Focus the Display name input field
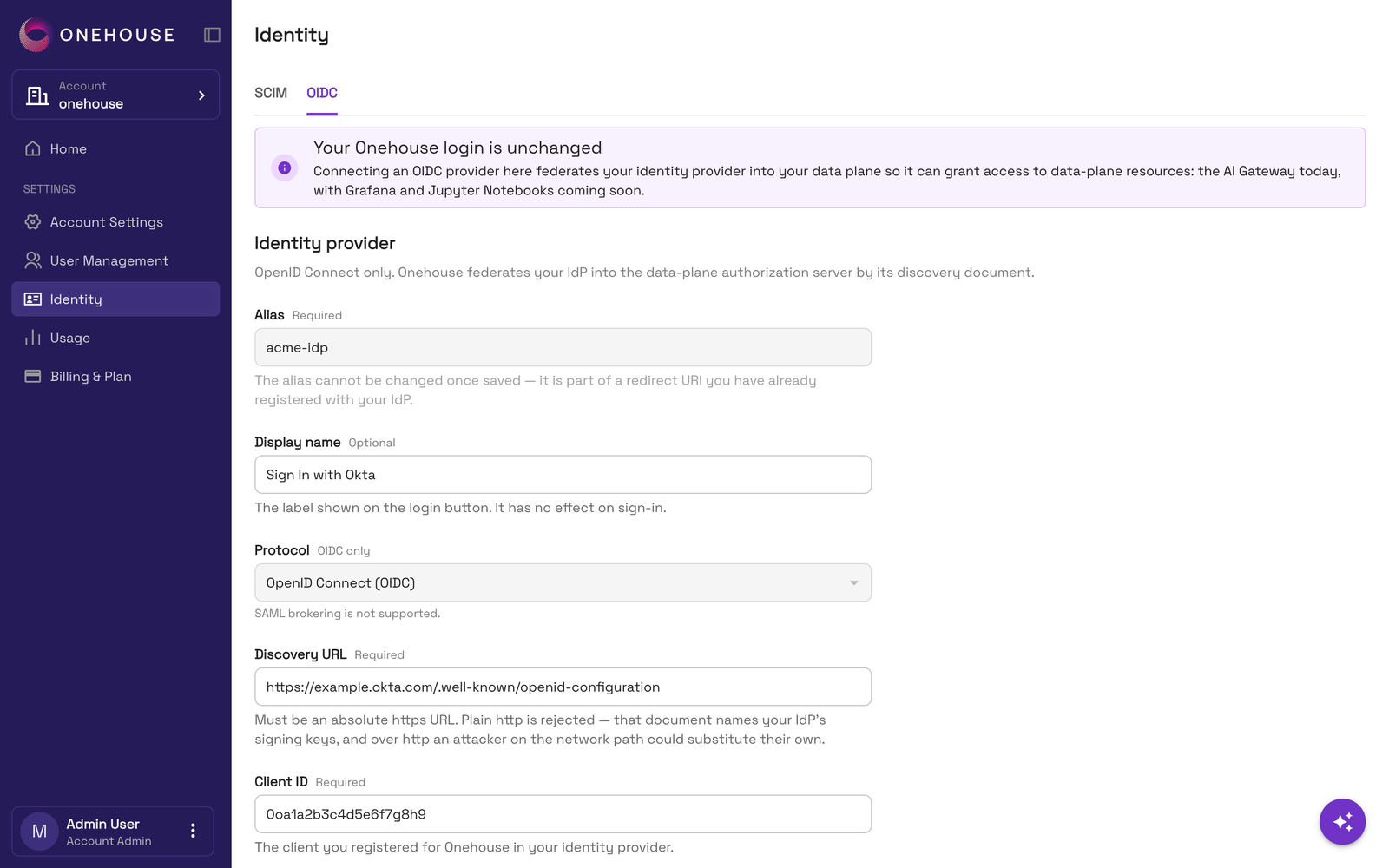 [x=563, y=475]
